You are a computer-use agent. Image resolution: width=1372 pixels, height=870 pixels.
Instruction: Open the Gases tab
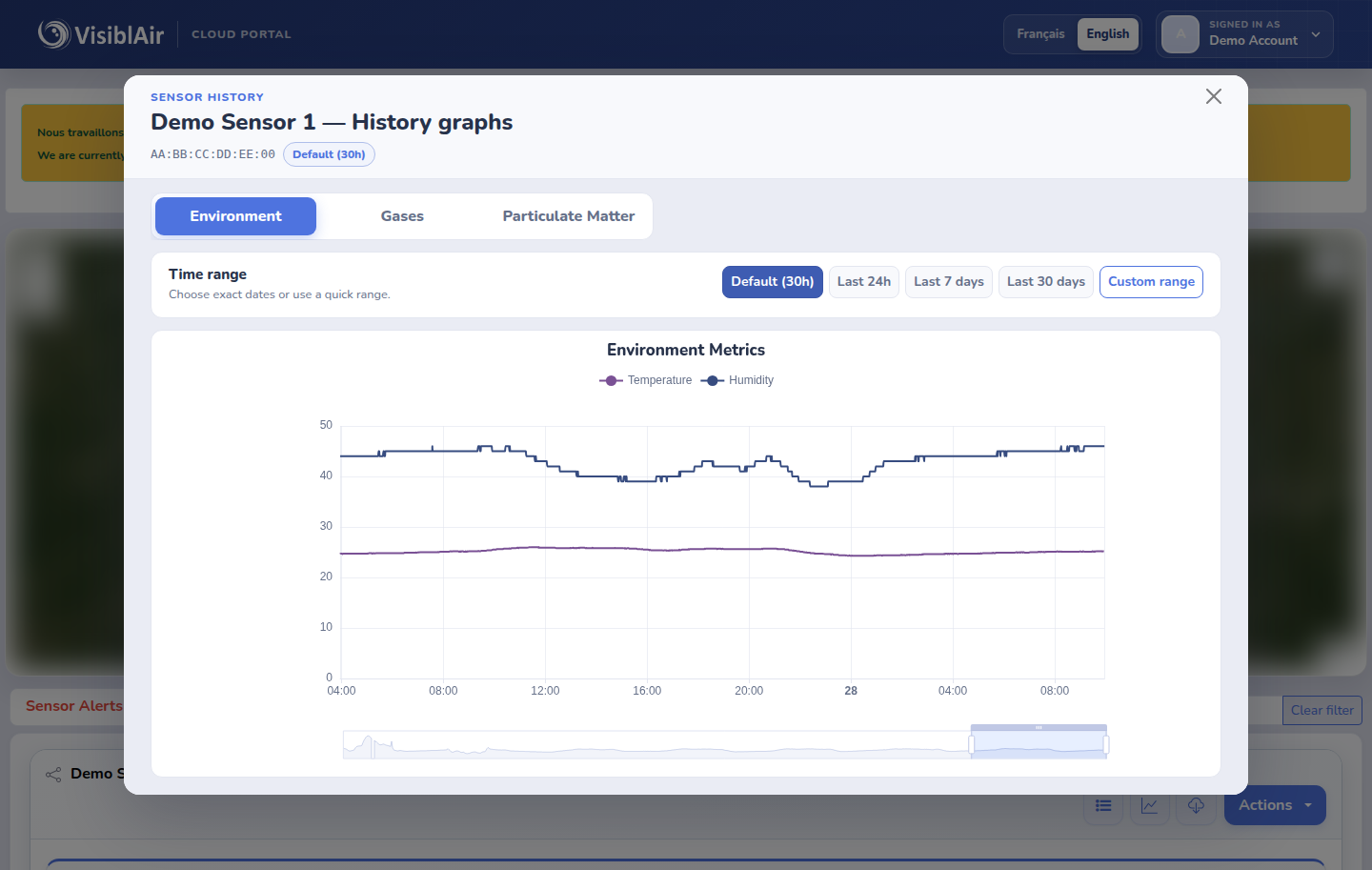point(402,216)
